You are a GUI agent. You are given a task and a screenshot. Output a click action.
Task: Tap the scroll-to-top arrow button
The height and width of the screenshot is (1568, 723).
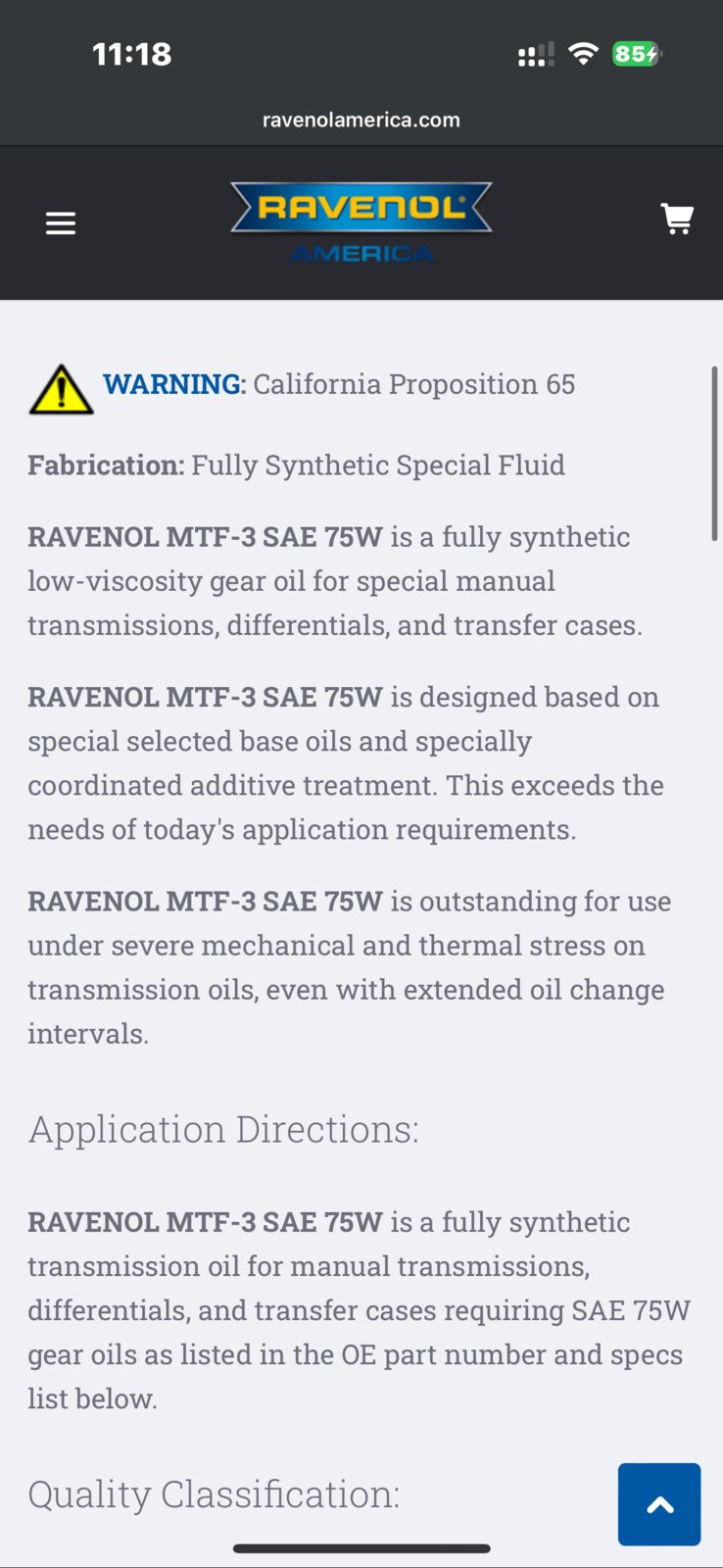(x=659, y=1504)
